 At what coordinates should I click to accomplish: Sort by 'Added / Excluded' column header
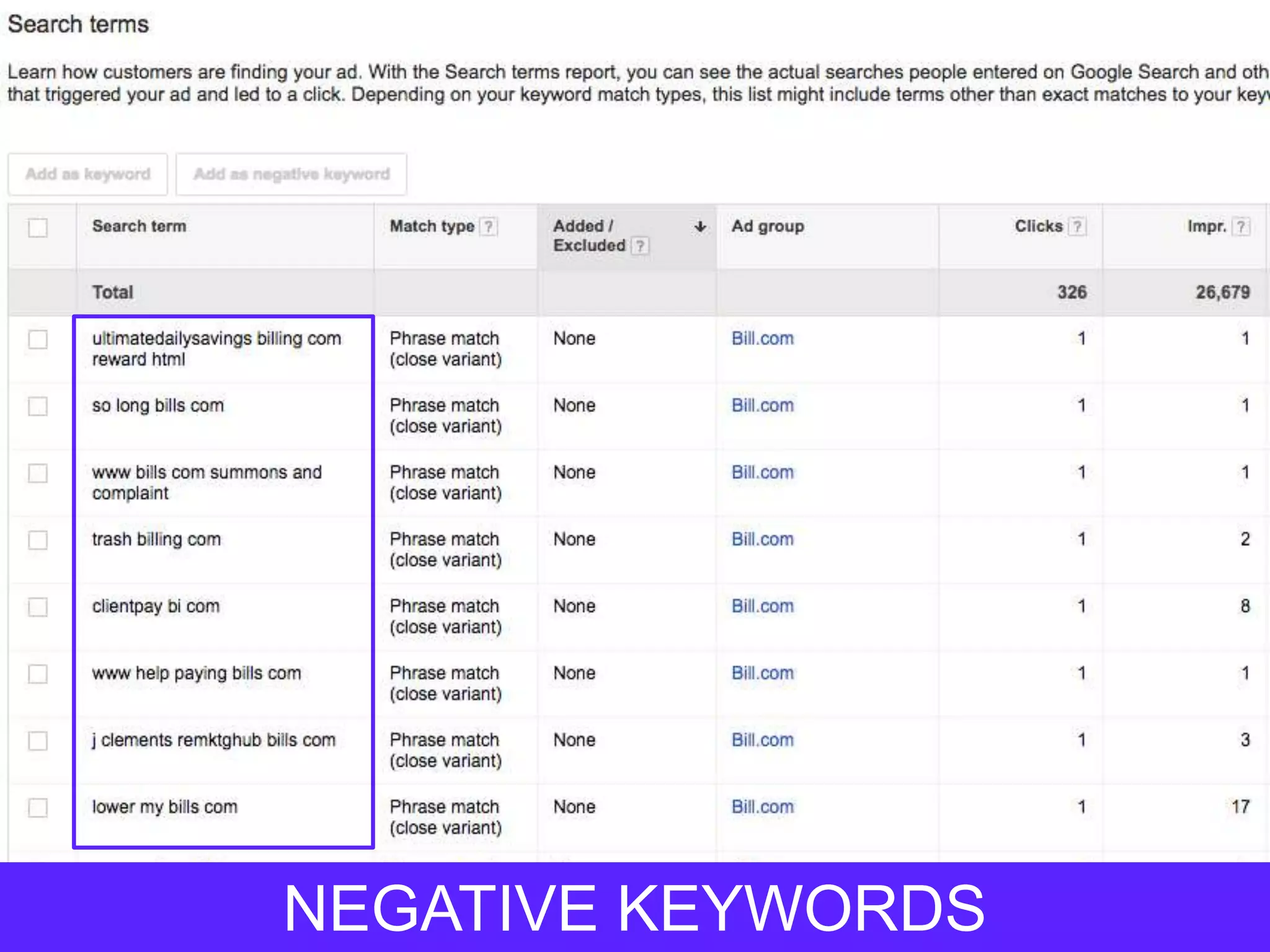(x=589, y=236)
